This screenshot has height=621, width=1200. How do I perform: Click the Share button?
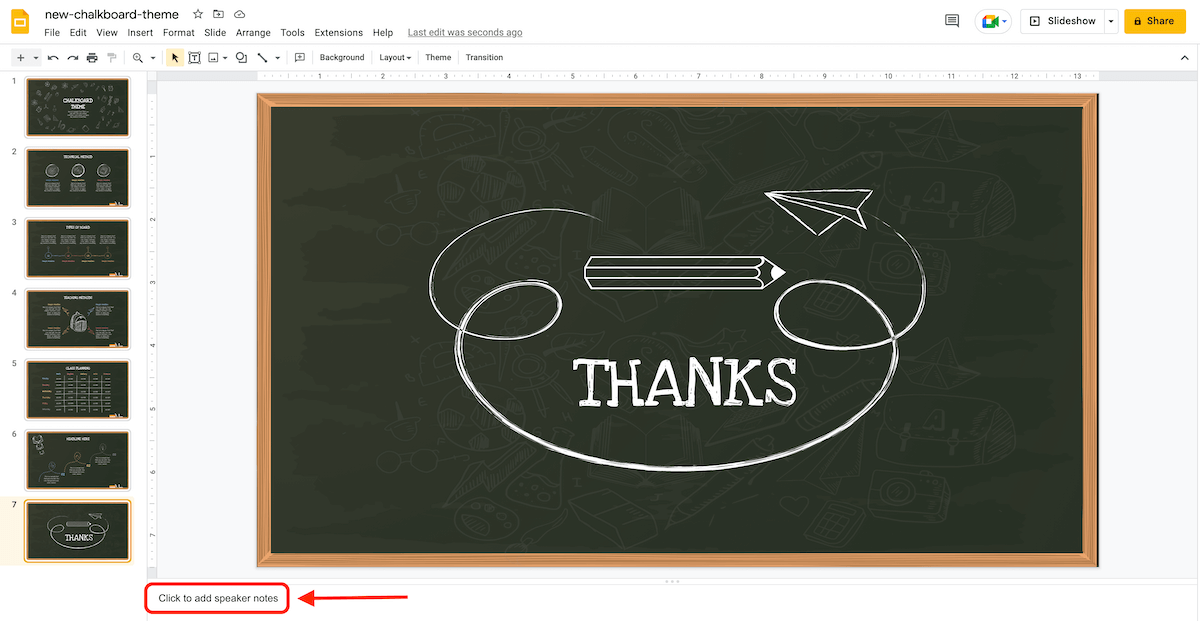(x=1154, y=21)
